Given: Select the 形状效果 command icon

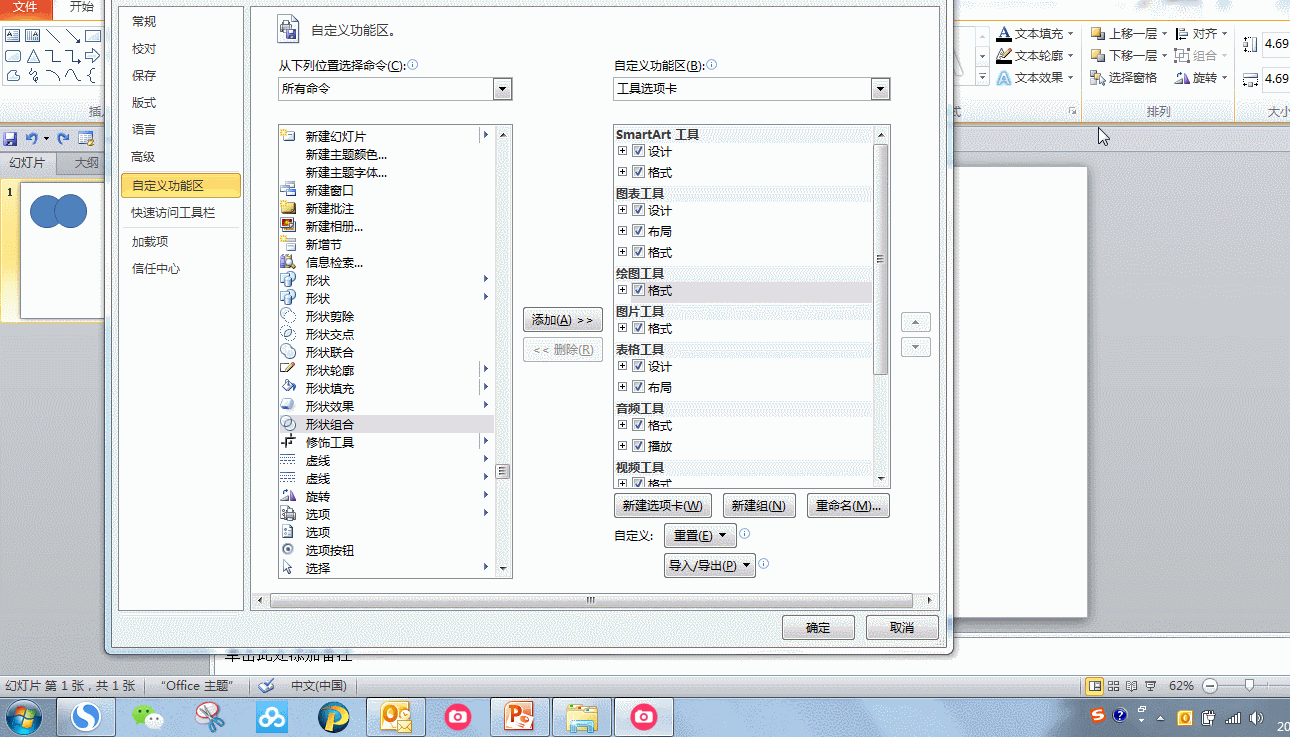Looking at the screenshot, I should click(288, 406).
